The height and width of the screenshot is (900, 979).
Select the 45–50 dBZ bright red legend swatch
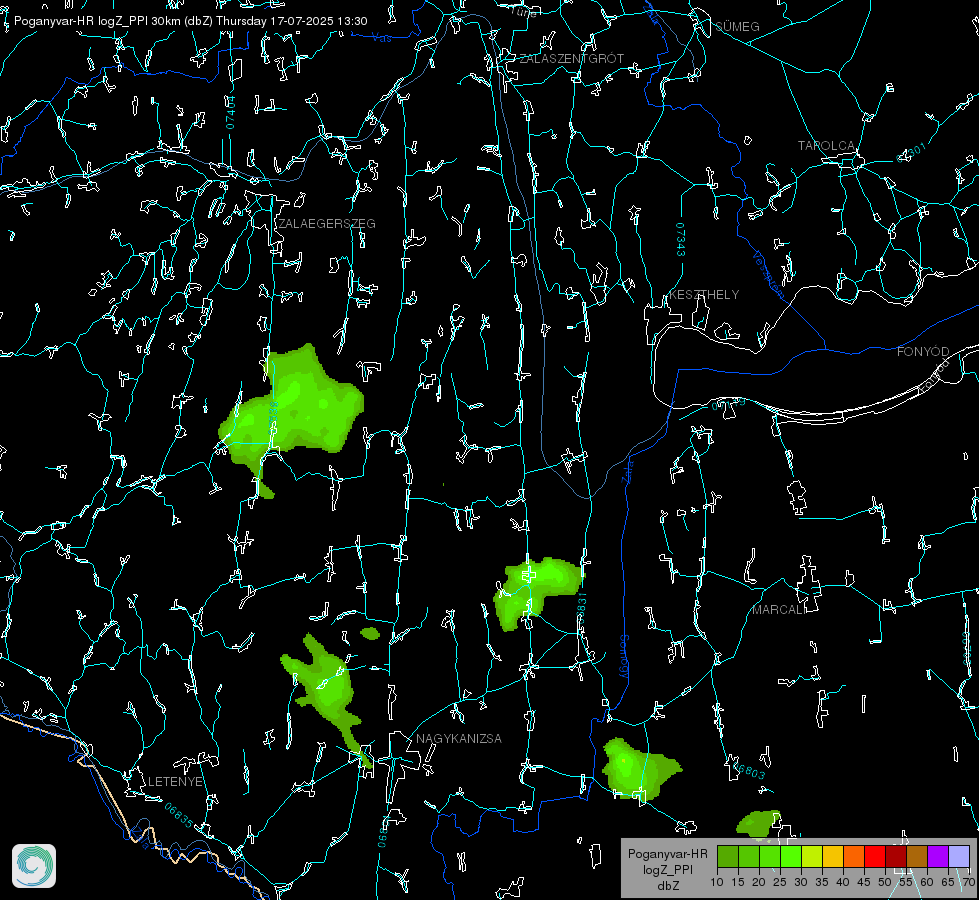click(x=875, y=857)
